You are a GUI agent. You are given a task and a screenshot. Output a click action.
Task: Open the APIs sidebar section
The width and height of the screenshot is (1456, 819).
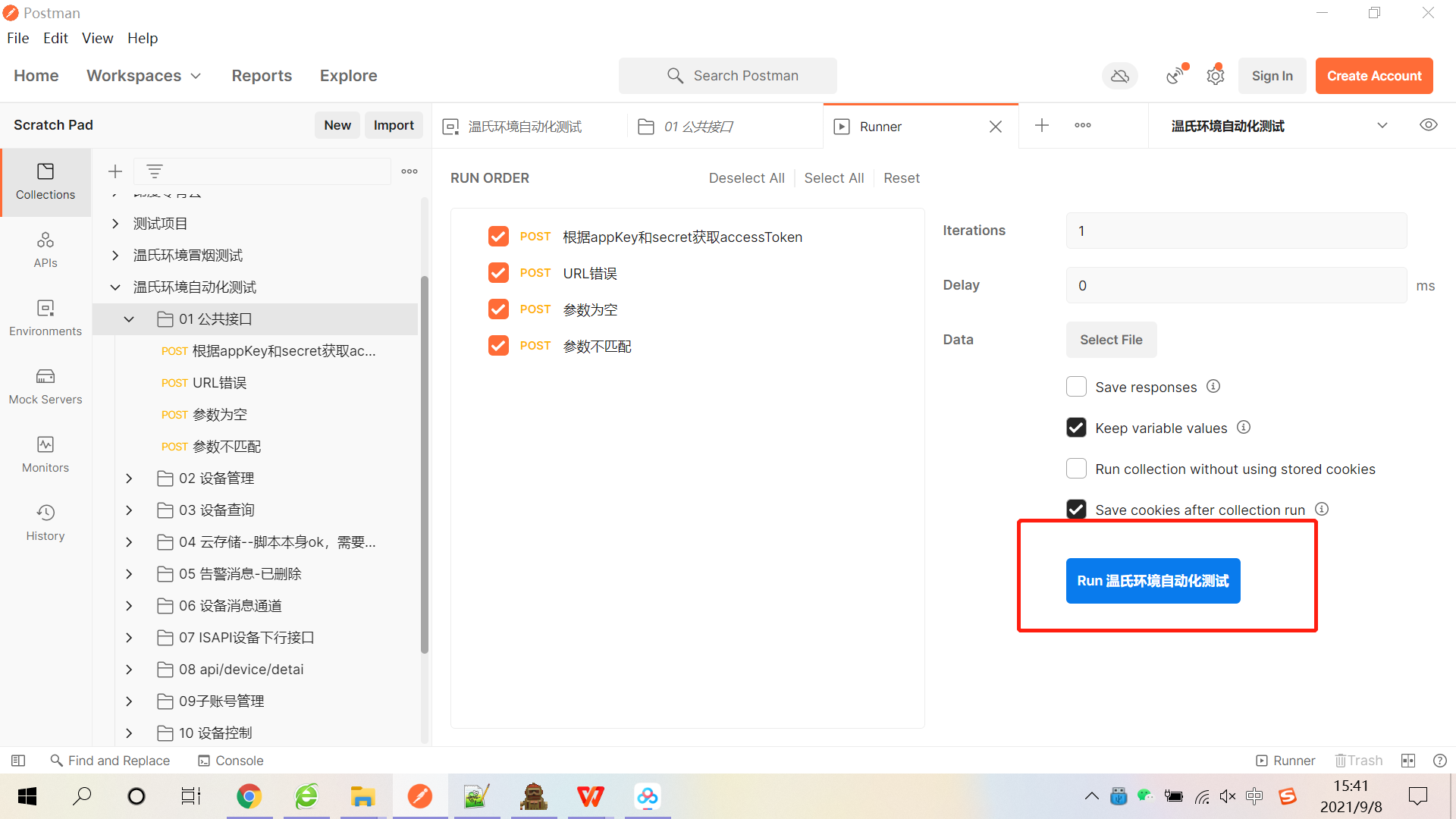45,249
